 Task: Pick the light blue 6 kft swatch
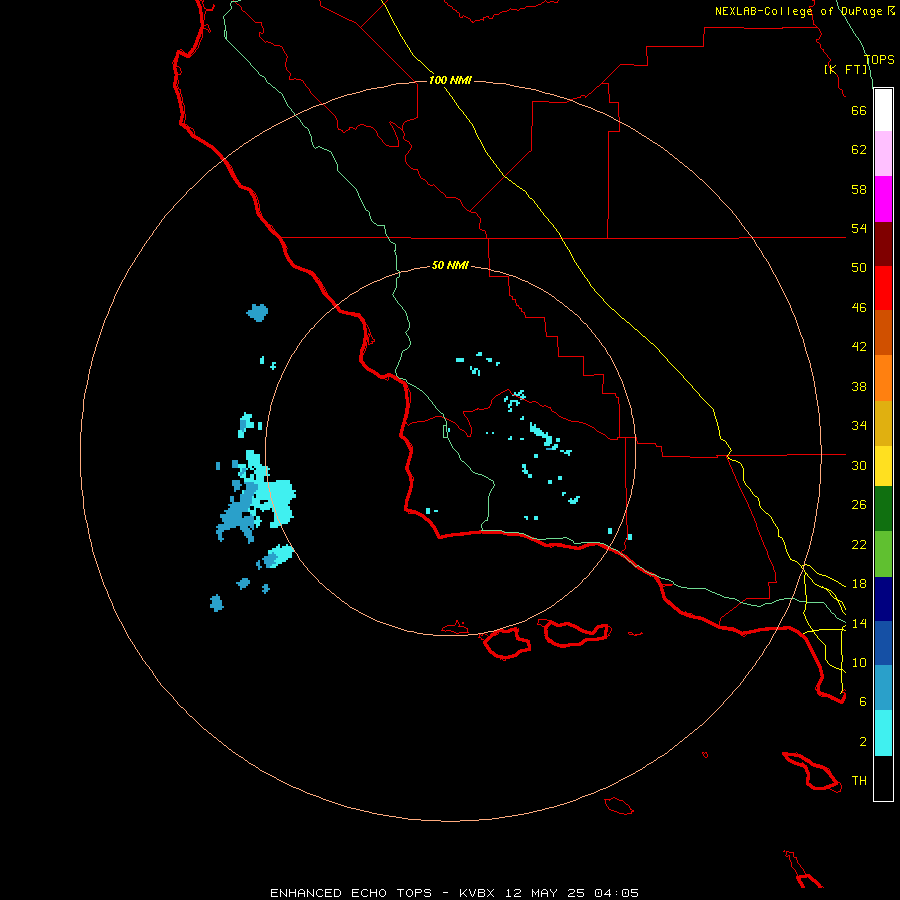(x=883, y=688)
